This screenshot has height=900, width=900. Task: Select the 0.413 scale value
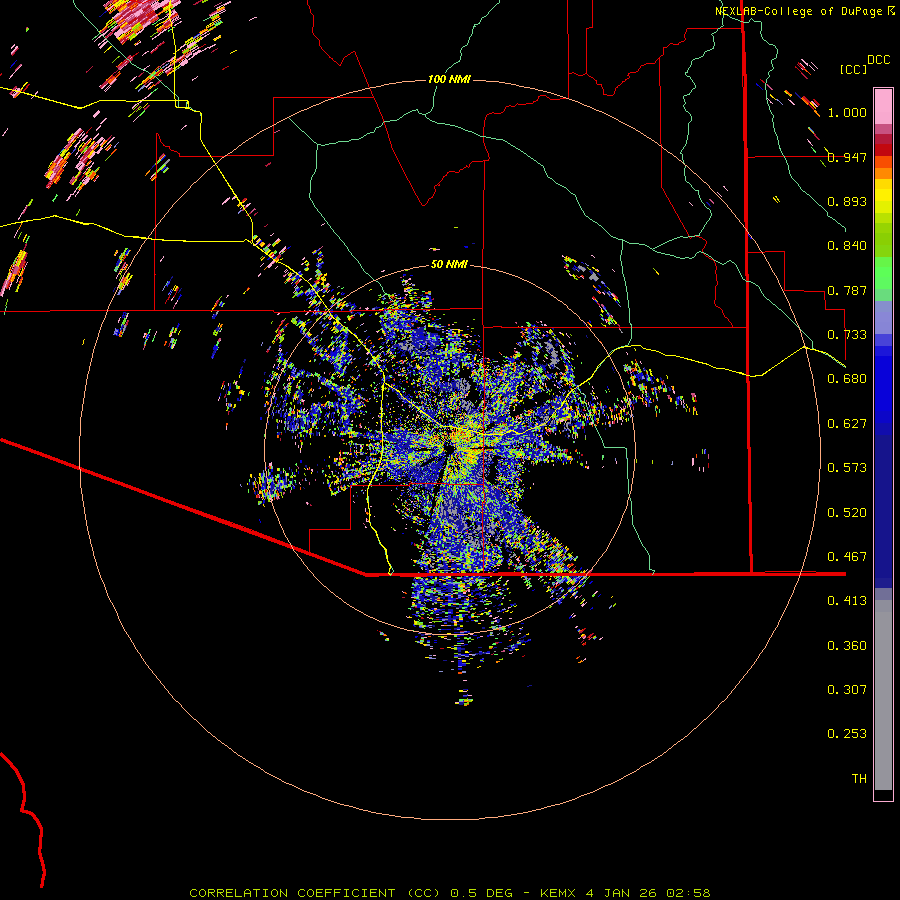coord(847,601)
